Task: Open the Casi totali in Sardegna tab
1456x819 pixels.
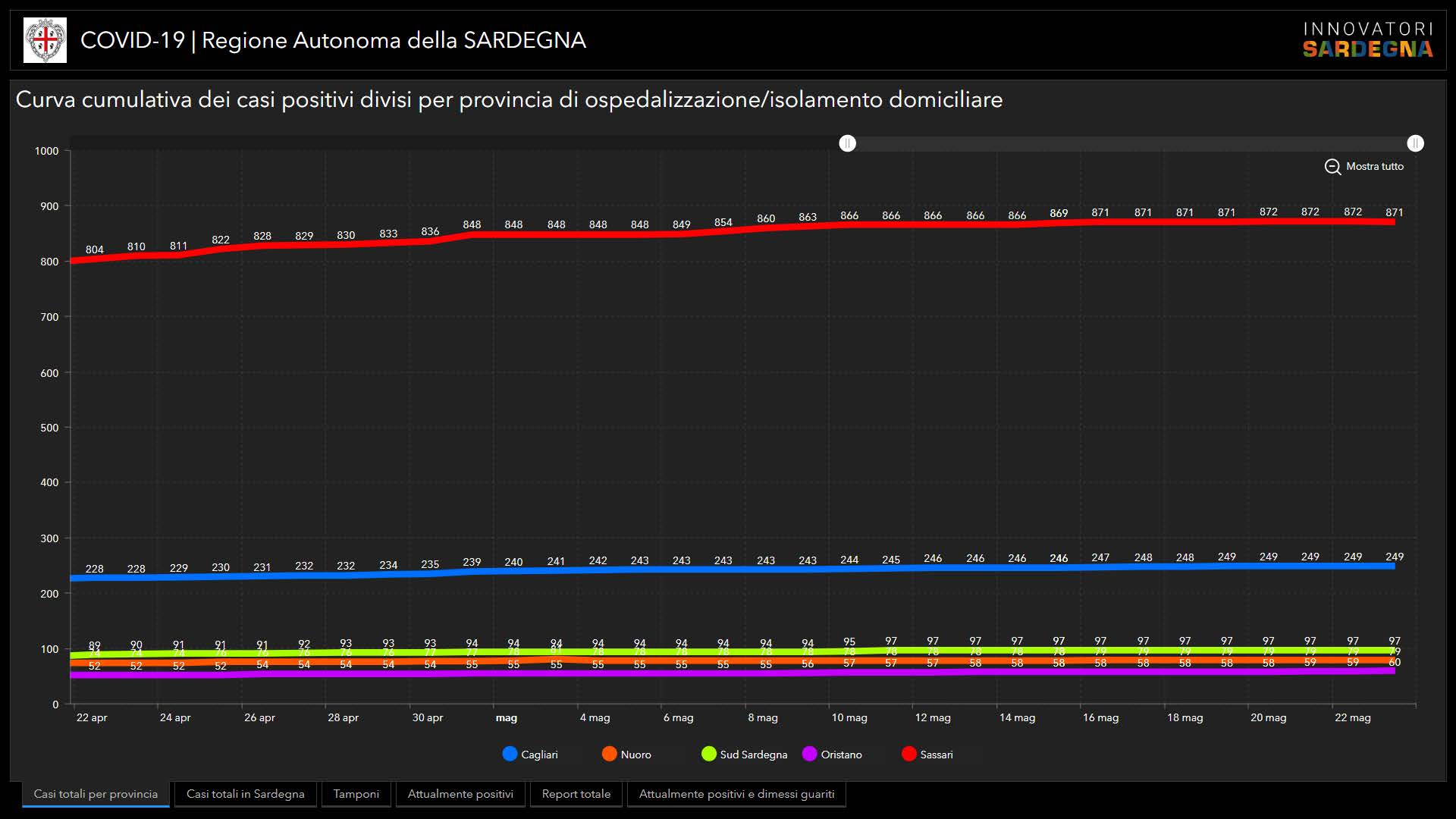Action: click(245, 794)
